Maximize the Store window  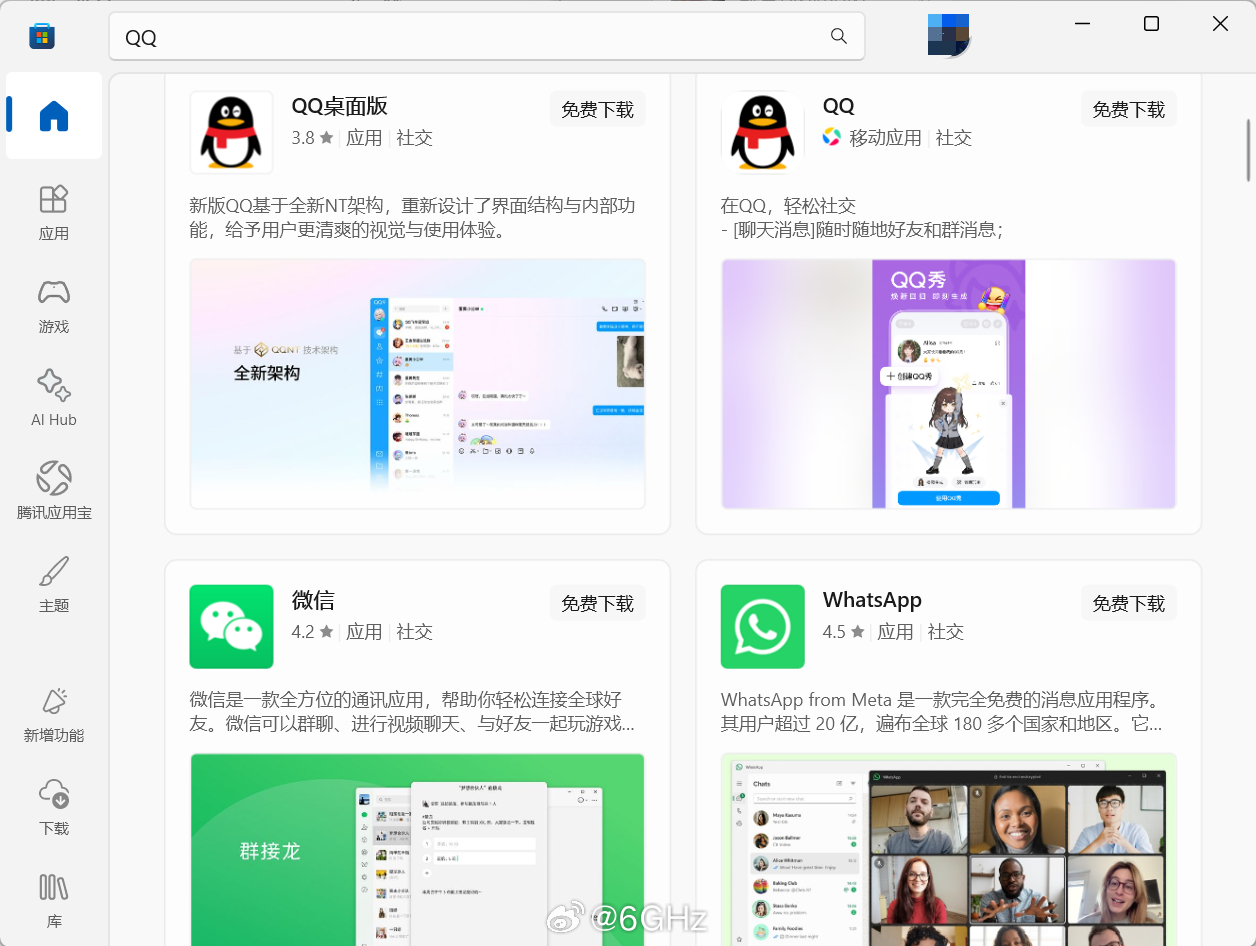(1151, 24)
